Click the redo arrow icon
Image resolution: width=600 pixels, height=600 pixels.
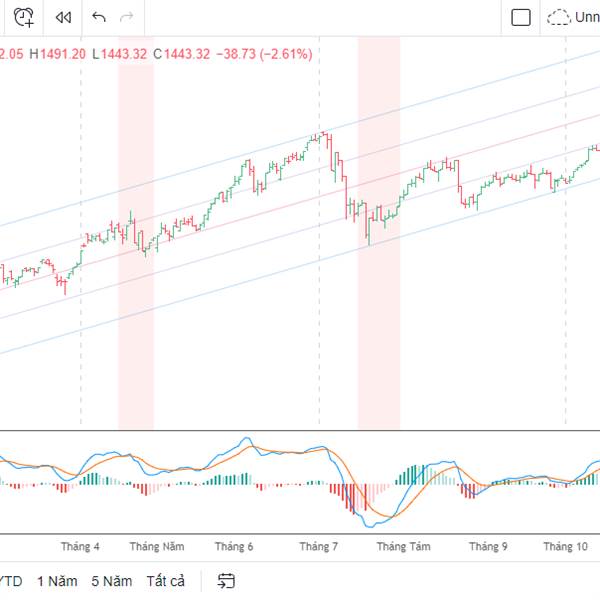[x=126, y=17]
